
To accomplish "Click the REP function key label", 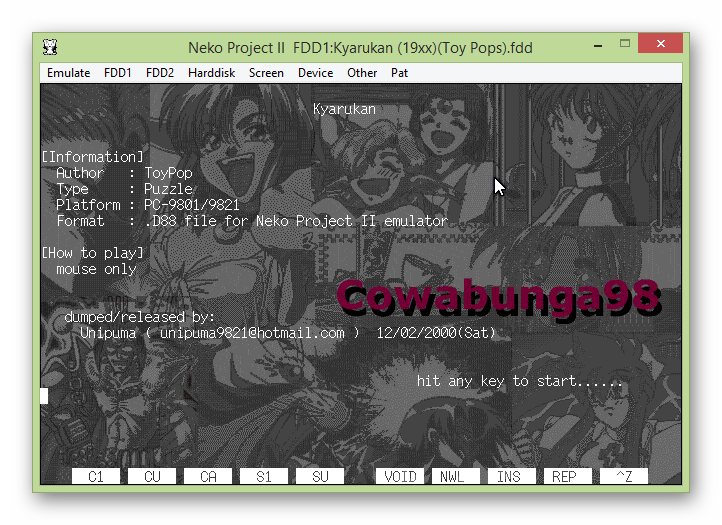I will pos(568,476).
